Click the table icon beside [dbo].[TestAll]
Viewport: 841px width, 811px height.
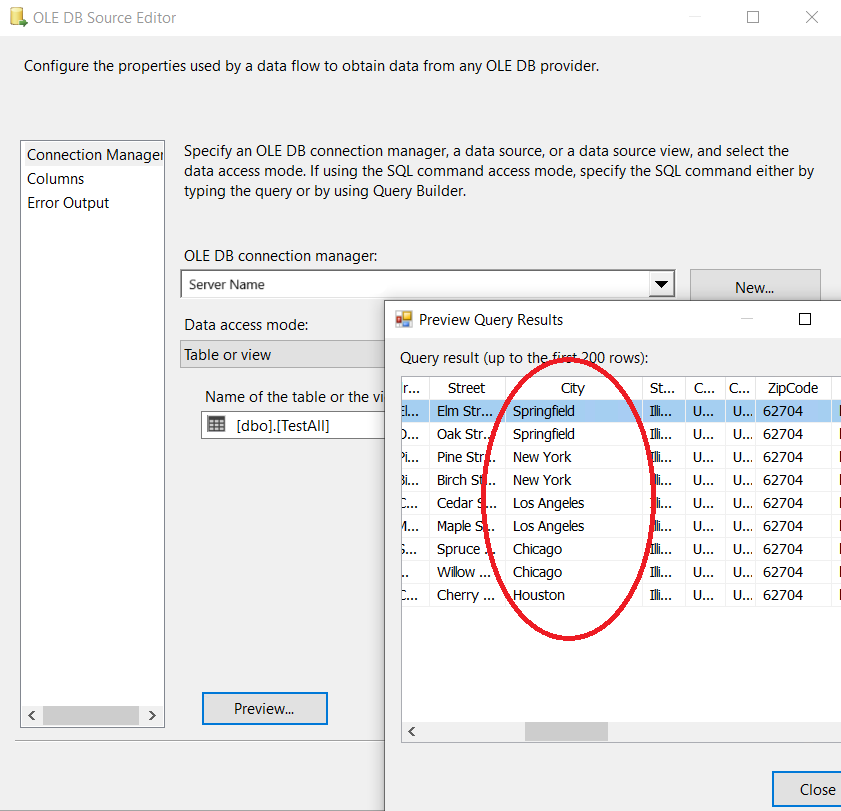(216, 424)
